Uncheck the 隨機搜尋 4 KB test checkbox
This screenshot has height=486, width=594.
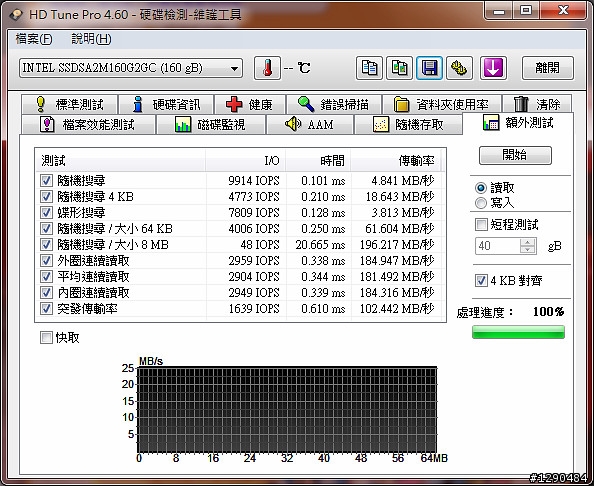coord(46,197)
